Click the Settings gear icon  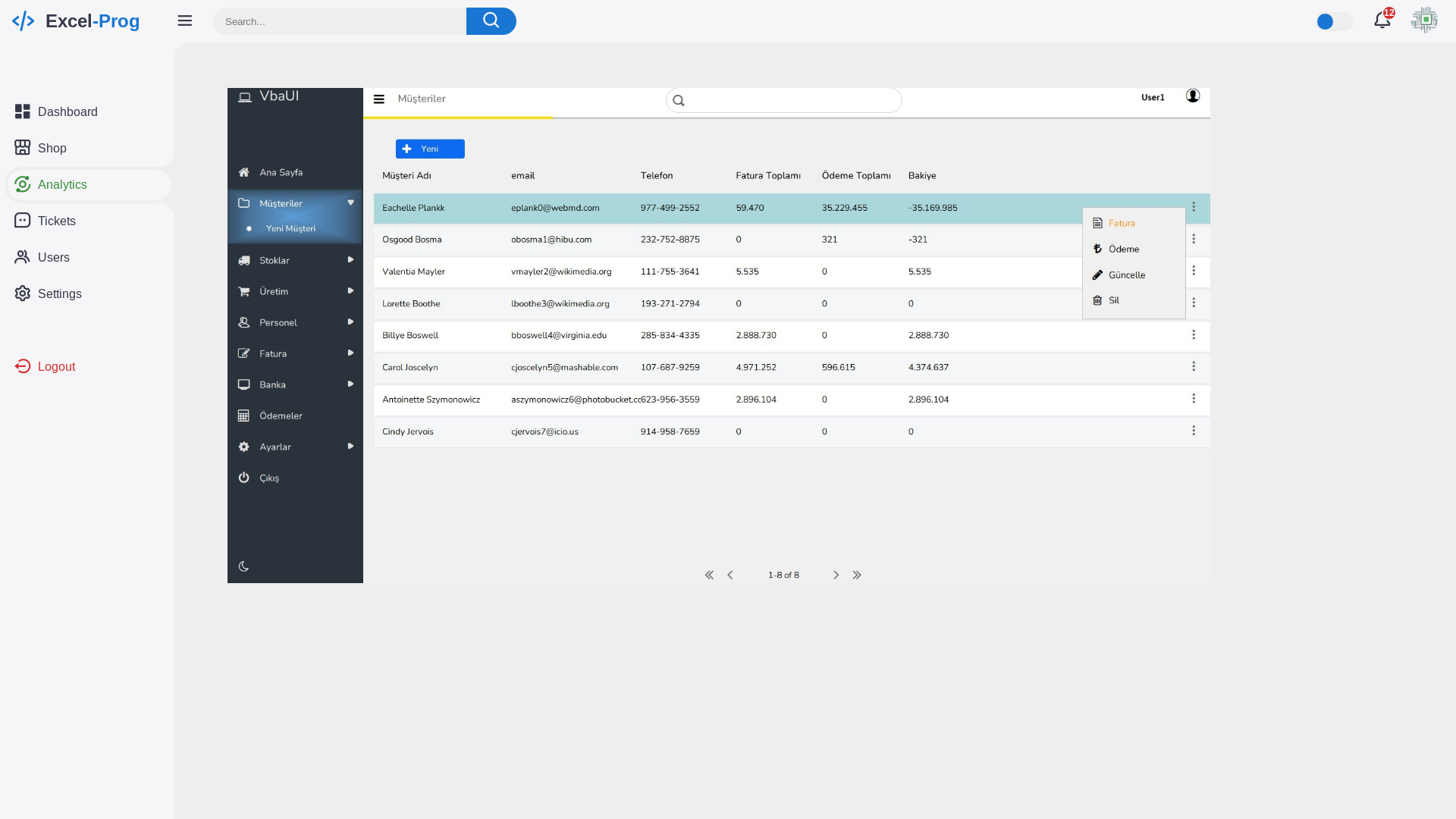pyautogui.click(x=23, y=293)
